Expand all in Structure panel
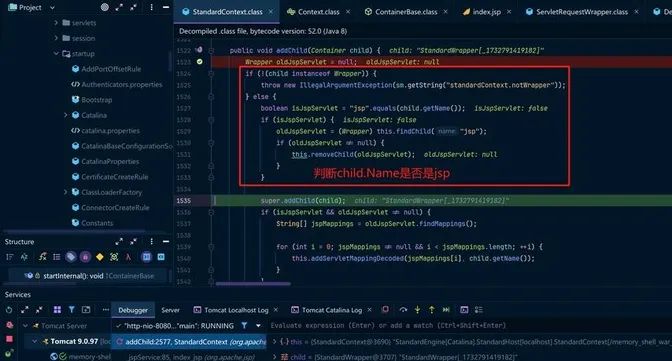Viewport: 672px width, 361px height. 119,241
